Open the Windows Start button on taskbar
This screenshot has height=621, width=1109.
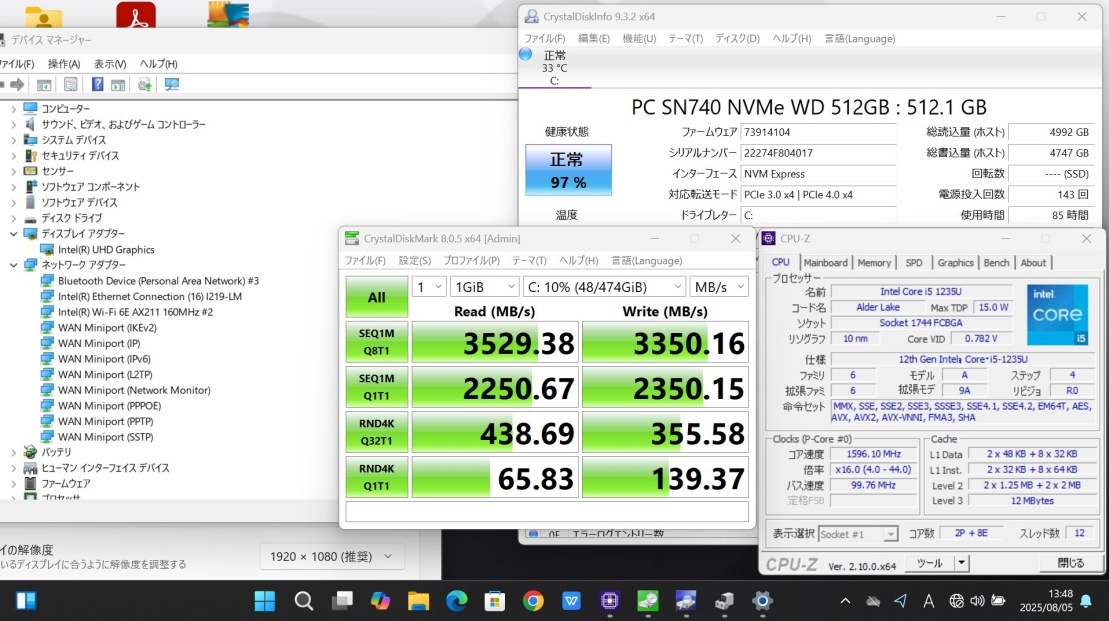pyautogui.click(x=265, y=601)
